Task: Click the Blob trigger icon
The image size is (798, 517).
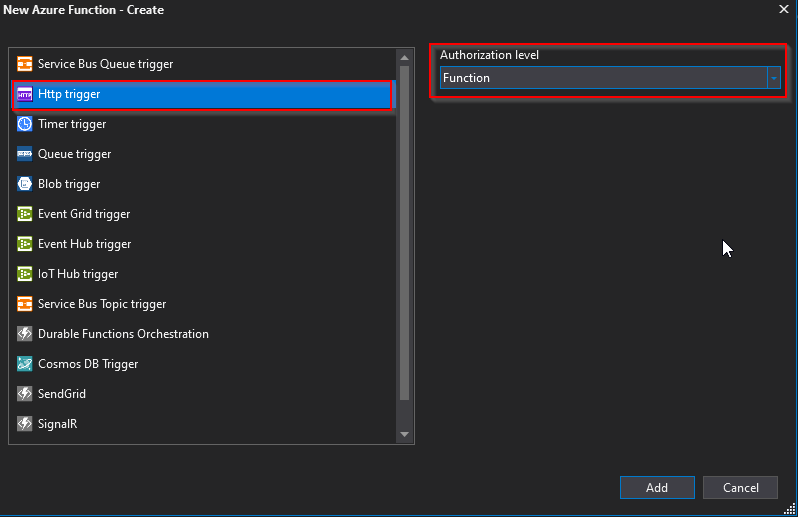Action: click(x=24, y=184)
